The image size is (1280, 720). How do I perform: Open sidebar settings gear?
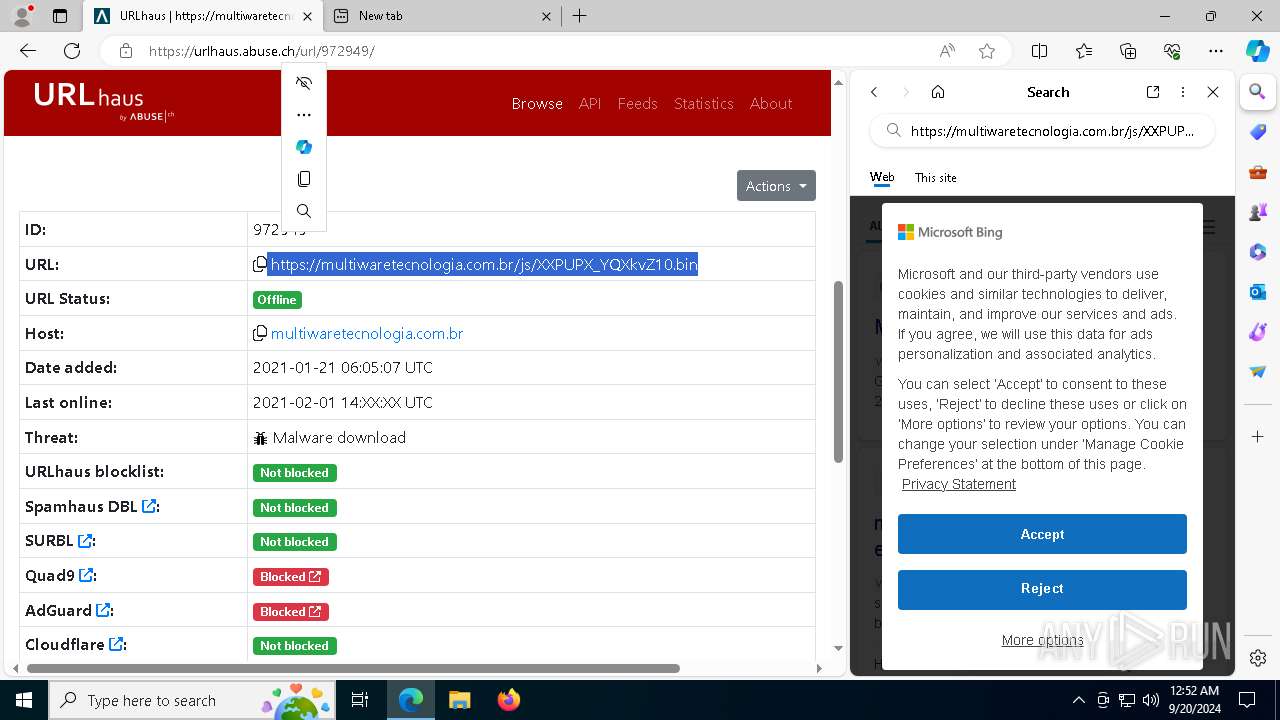tap(1258, 658)
